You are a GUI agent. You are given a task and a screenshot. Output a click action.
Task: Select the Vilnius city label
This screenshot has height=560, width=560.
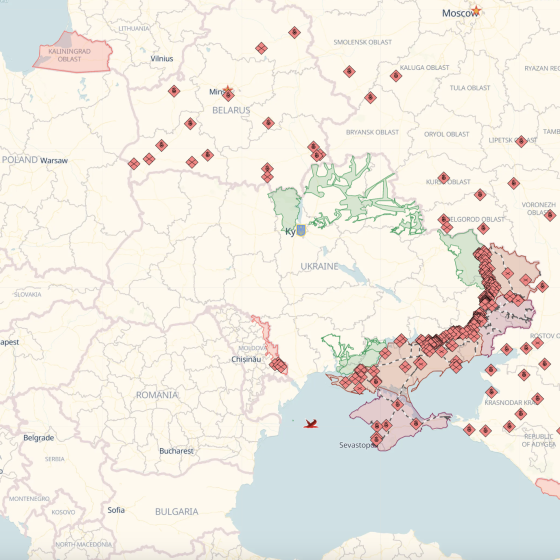(x=162, y=59)
